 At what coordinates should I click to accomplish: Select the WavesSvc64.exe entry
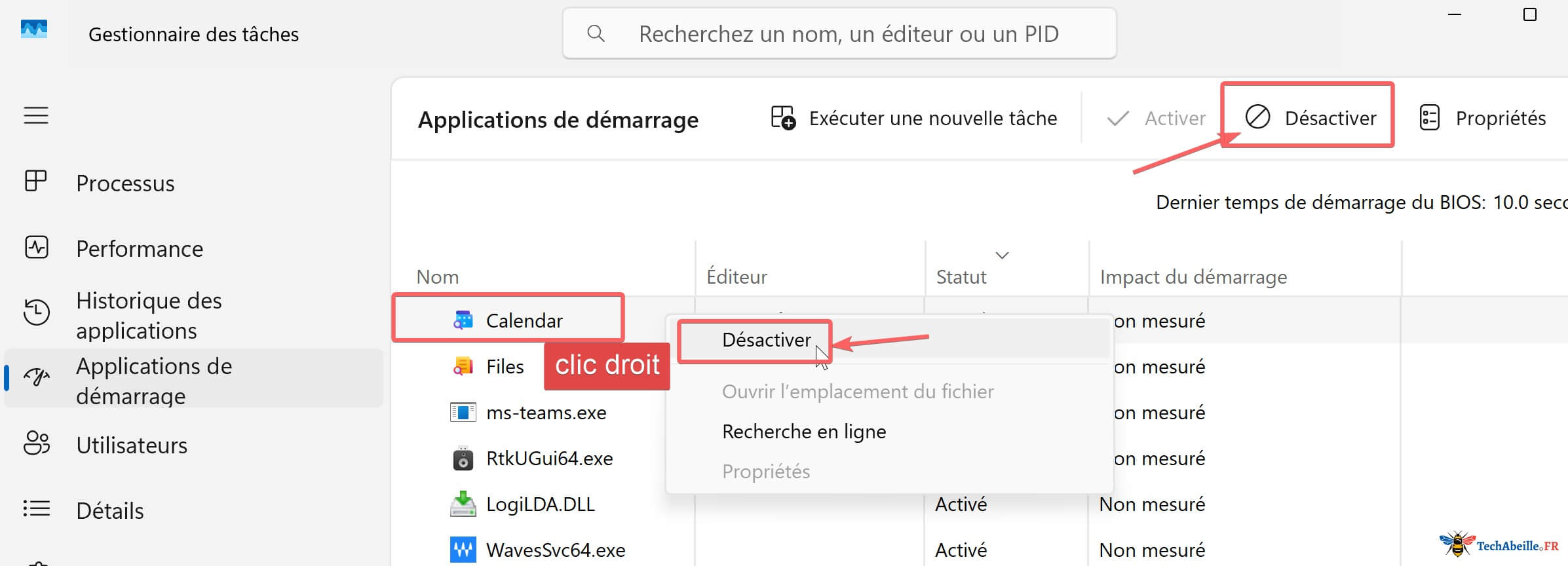tap(555, 550)
